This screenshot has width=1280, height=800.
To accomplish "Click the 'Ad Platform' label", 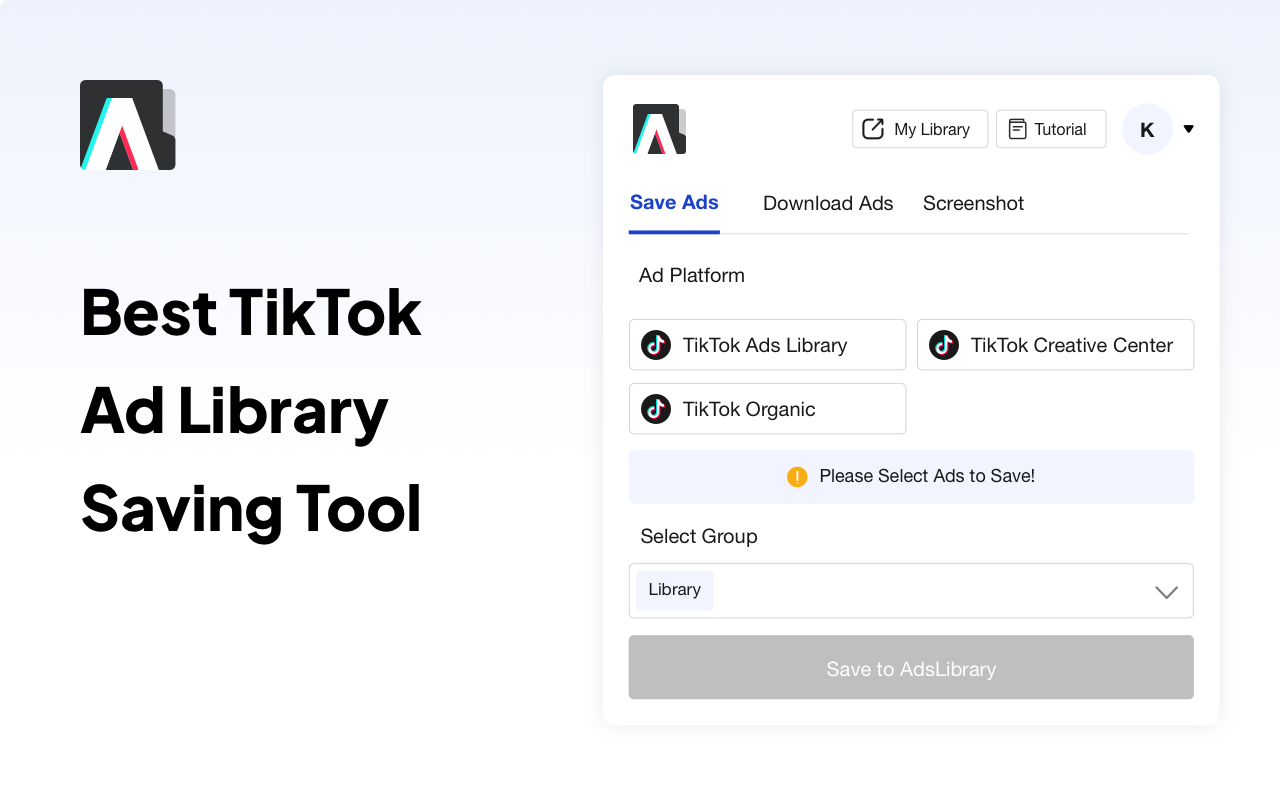I will click(x=692, y=275).
